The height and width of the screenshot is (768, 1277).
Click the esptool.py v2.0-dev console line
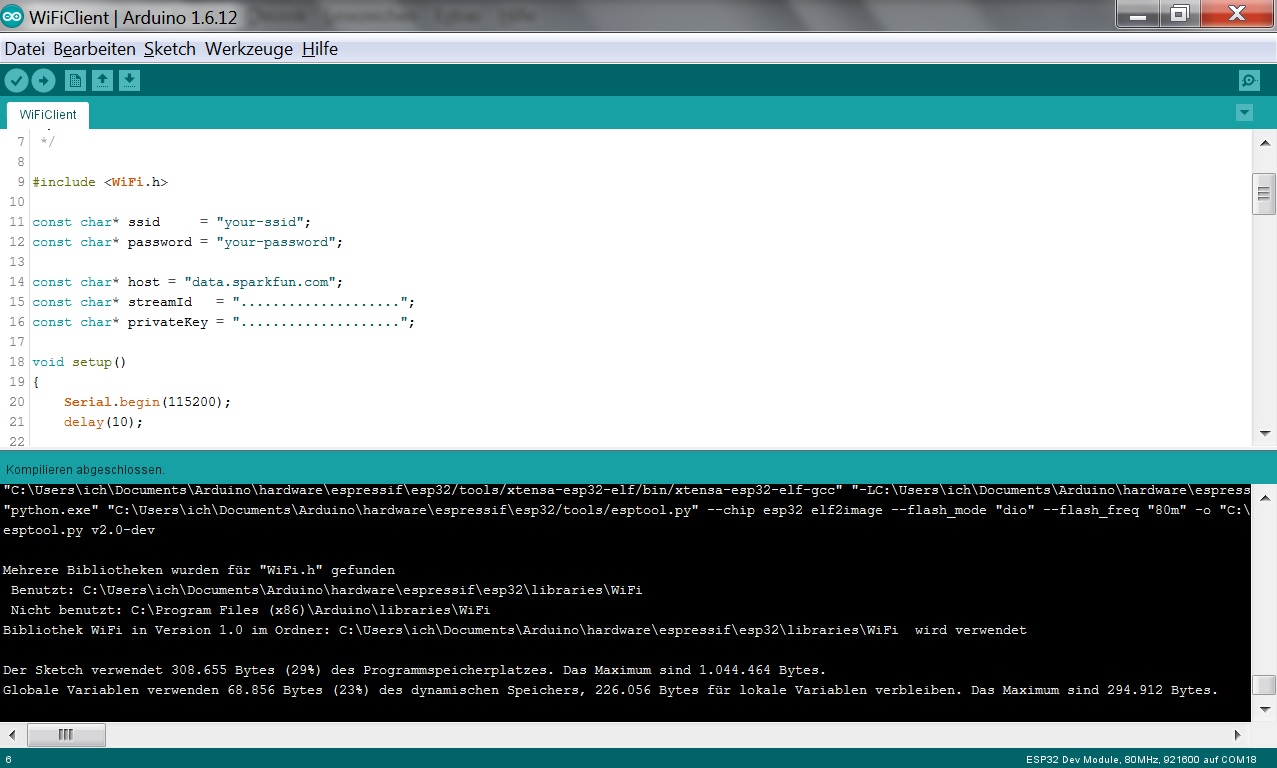[x=79, y=530]
